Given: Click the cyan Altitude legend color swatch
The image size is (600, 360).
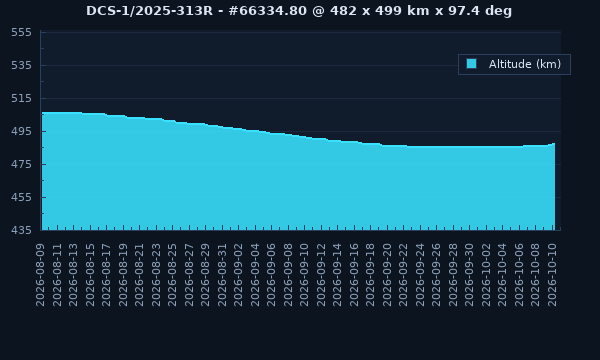Looking at the screenshot, I should pyautogui.click(x=471, y=64).
